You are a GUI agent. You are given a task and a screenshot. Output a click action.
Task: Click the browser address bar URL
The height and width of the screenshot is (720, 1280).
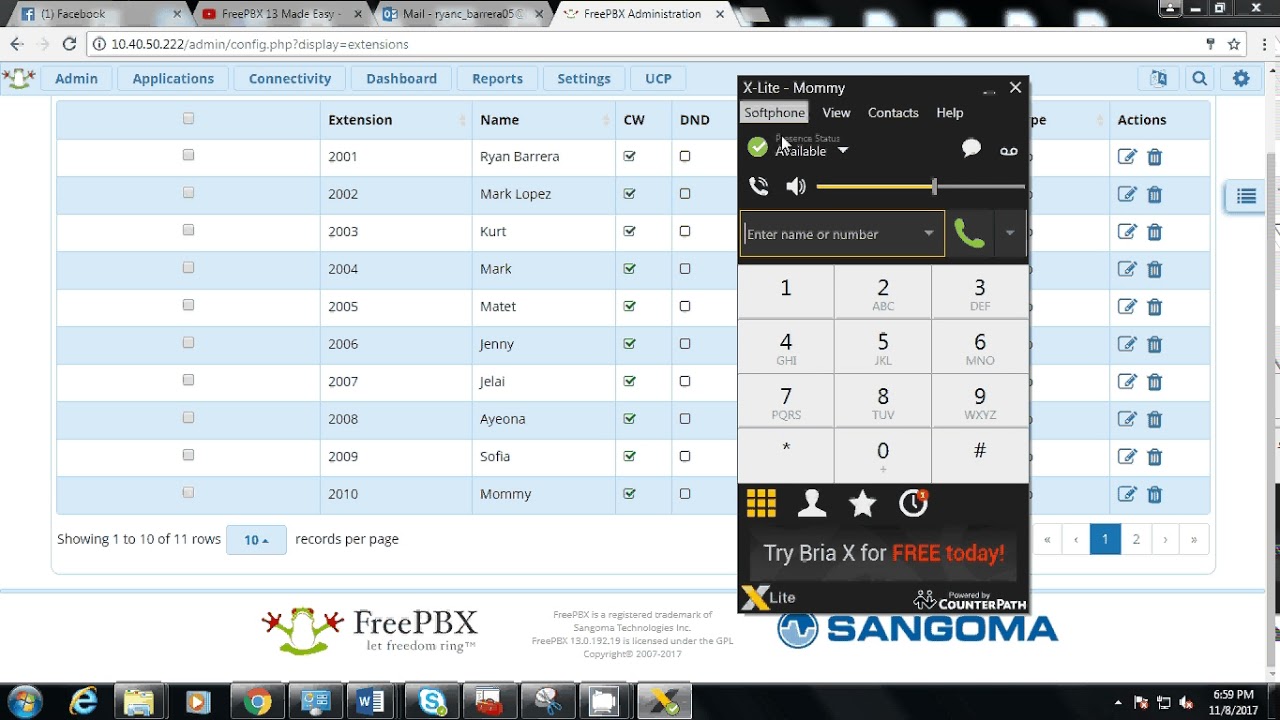[260, 44]
